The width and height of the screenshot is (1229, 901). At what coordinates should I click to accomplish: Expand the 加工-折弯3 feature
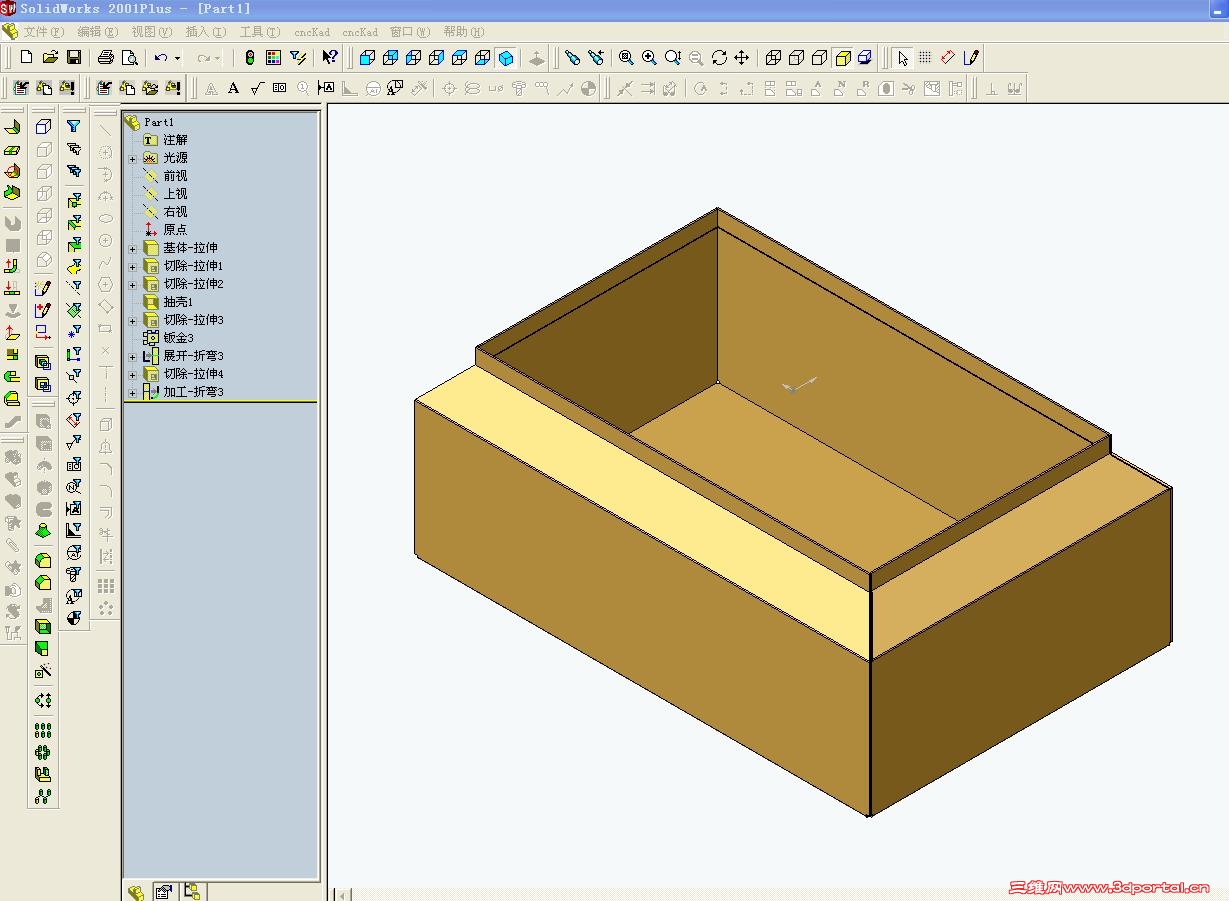tap(132, 392)
